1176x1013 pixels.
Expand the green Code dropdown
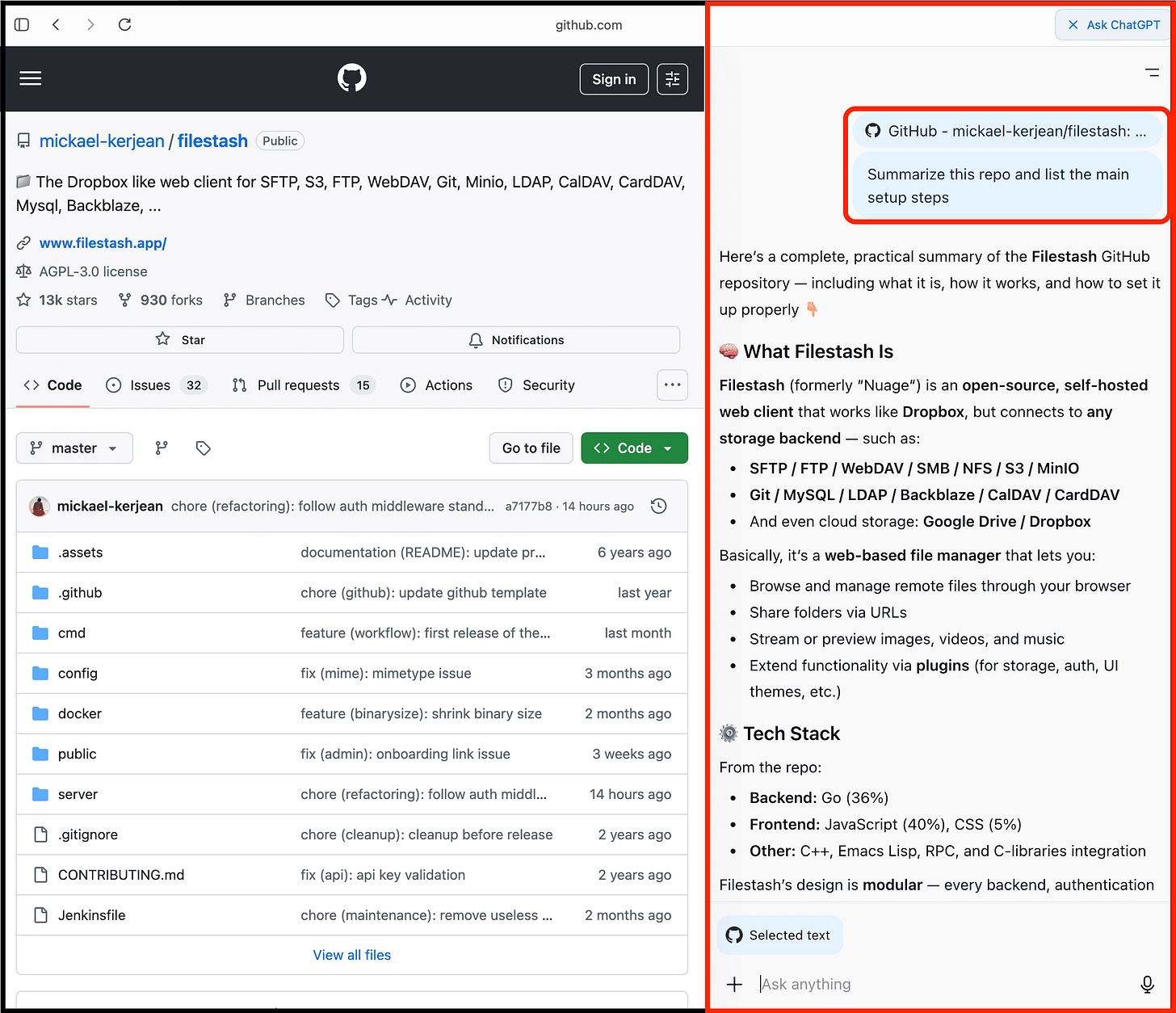coord(634,448)
